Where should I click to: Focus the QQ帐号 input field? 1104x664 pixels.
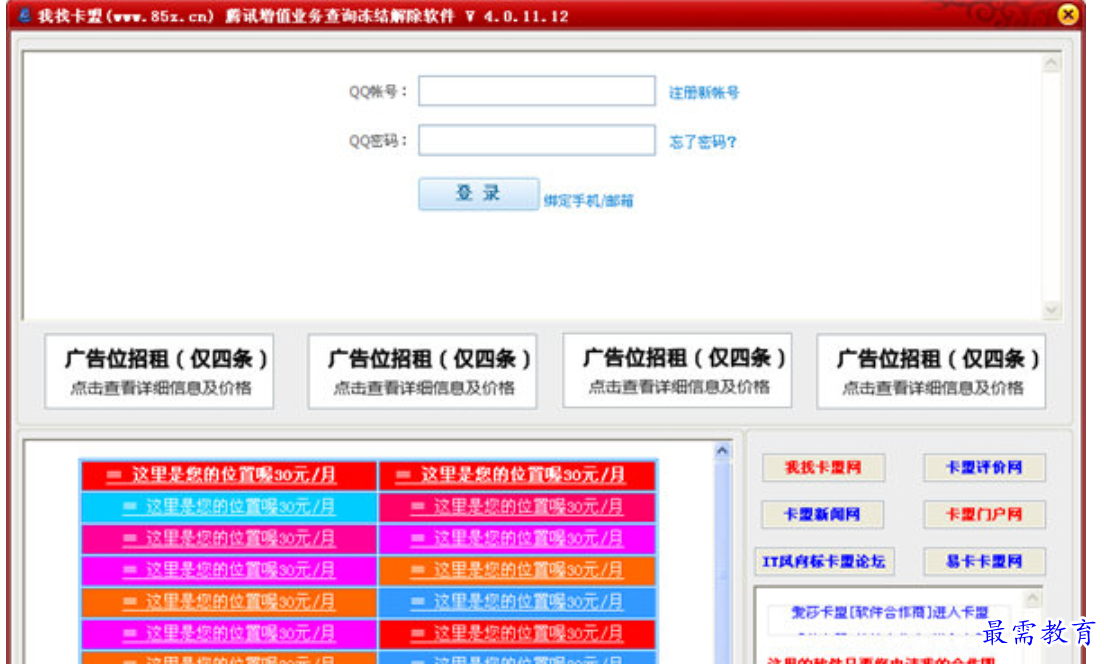tap(537, 91)
